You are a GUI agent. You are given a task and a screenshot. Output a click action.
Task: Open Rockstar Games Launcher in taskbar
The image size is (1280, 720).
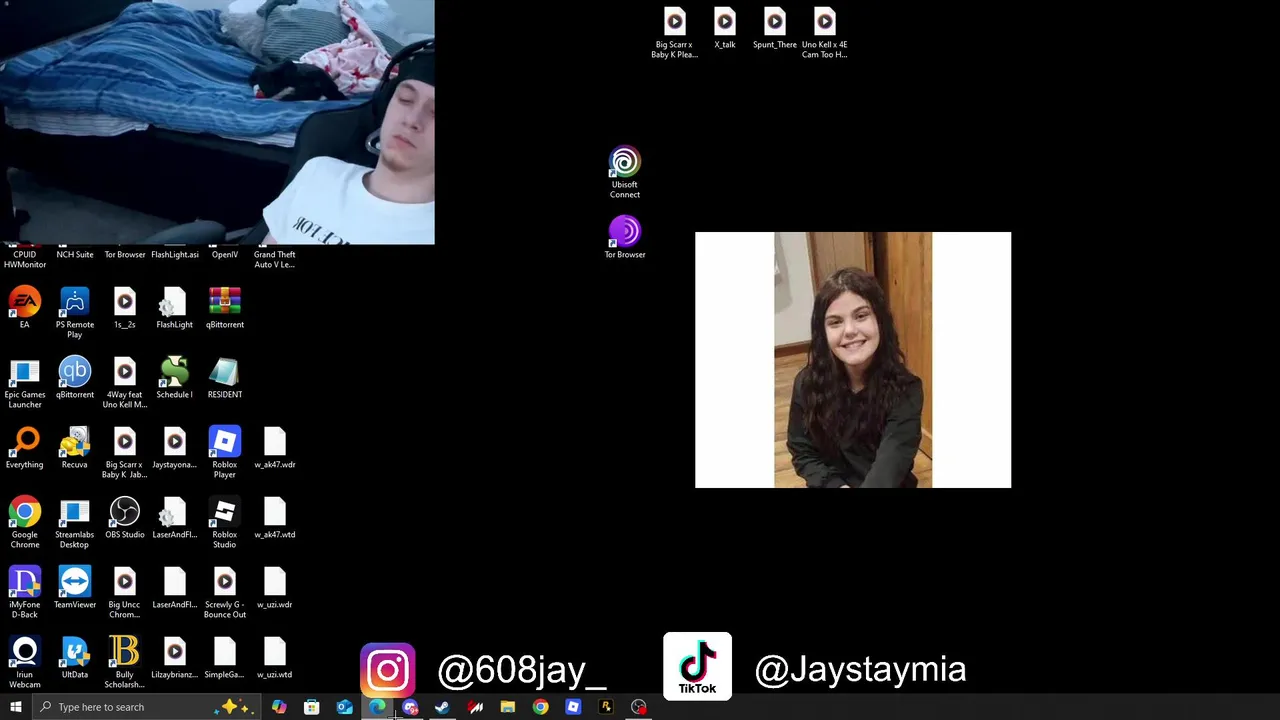click(x=606, y=707)
